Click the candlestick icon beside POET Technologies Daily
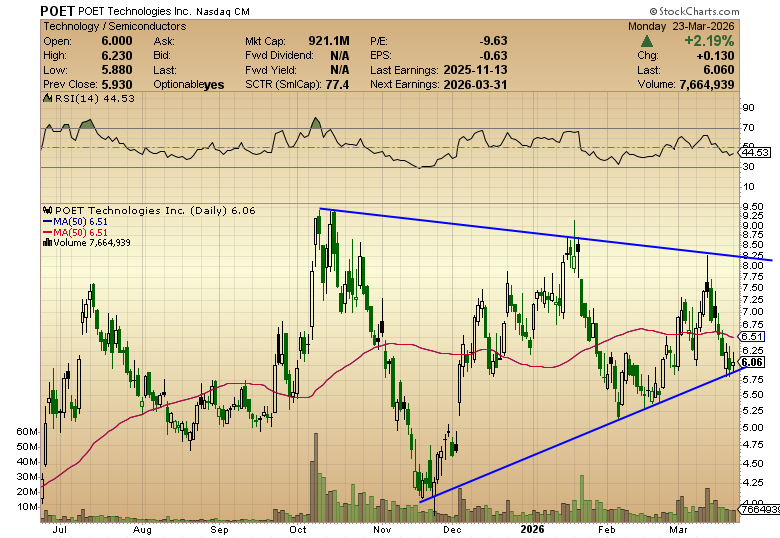The height and width of the screenshot is (538, 780). pos(48,210)
